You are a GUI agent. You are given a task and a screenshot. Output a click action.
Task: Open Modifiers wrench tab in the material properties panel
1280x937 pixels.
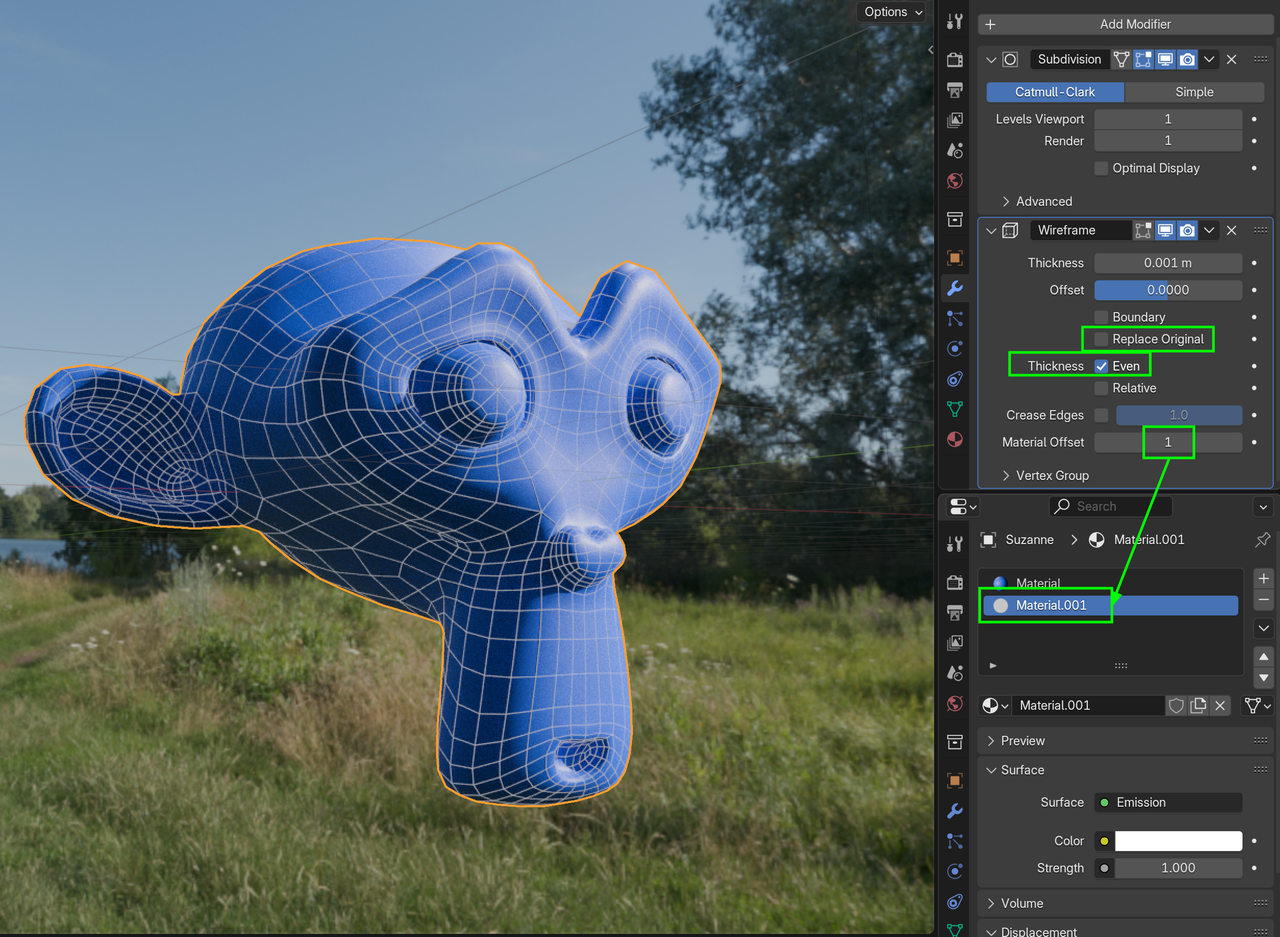tap(955, 810)
